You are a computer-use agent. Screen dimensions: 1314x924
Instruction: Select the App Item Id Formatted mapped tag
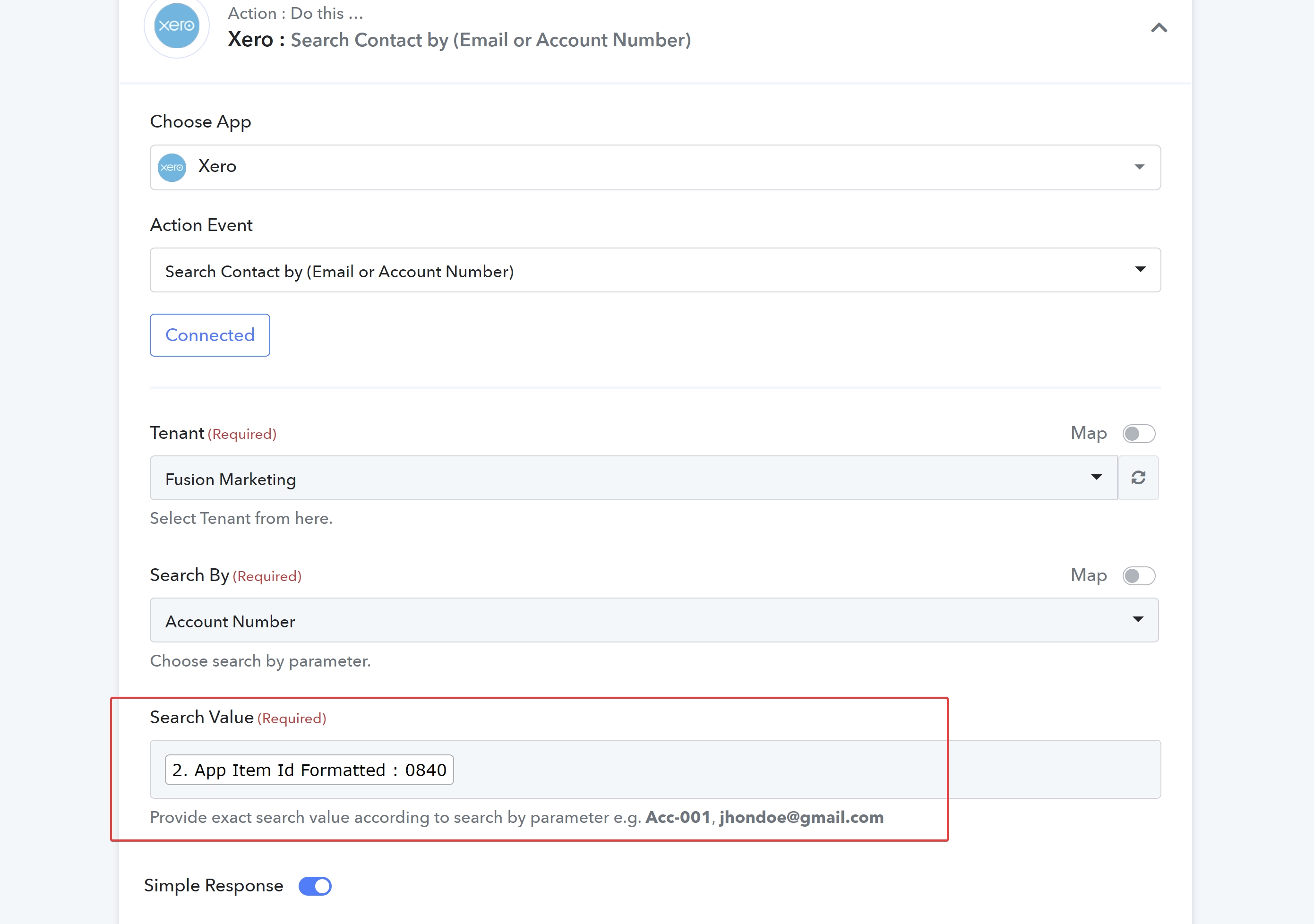[309, 770]
